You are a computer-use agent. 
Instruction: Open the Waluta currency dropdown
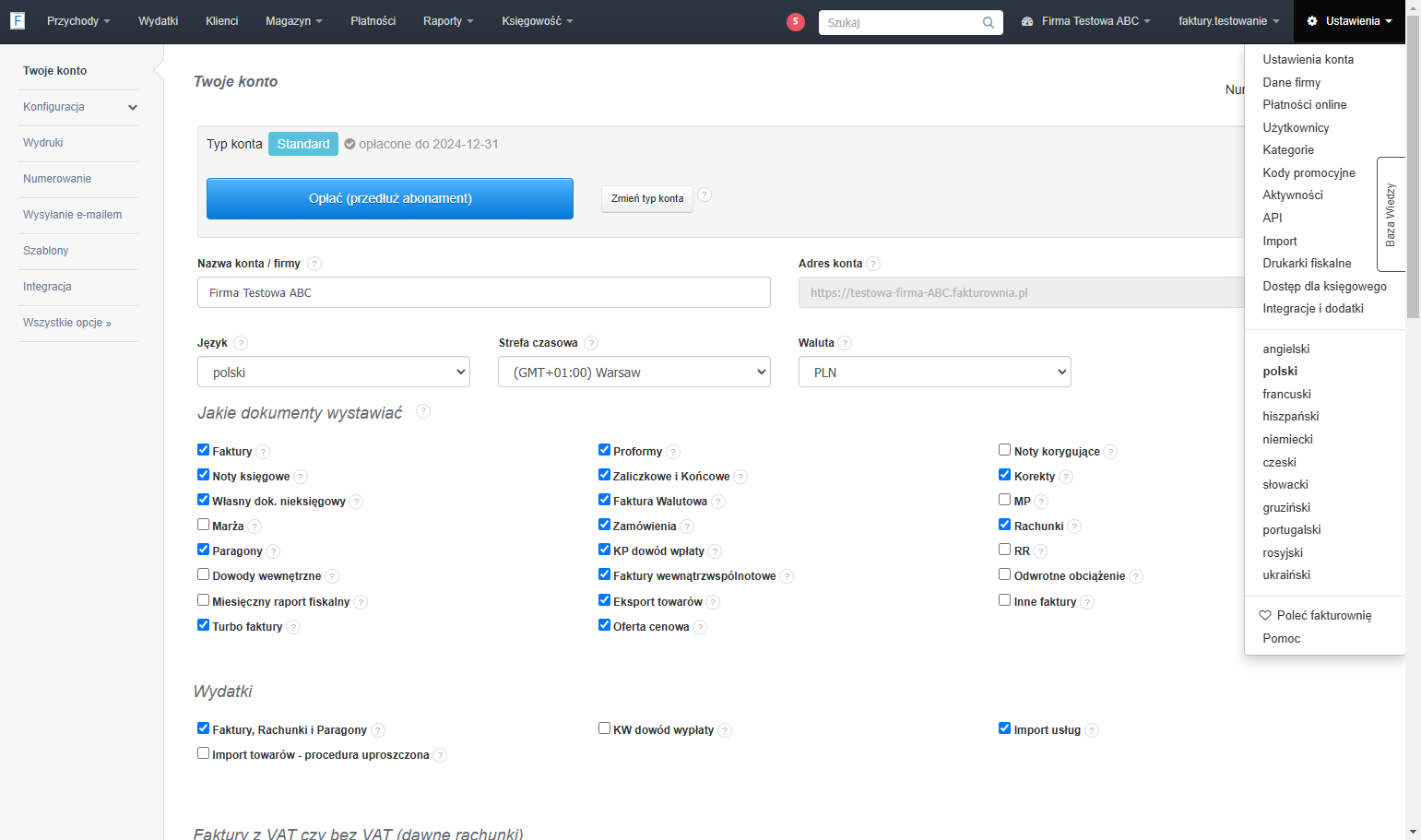pyautogui.click(x=935, y=372)
